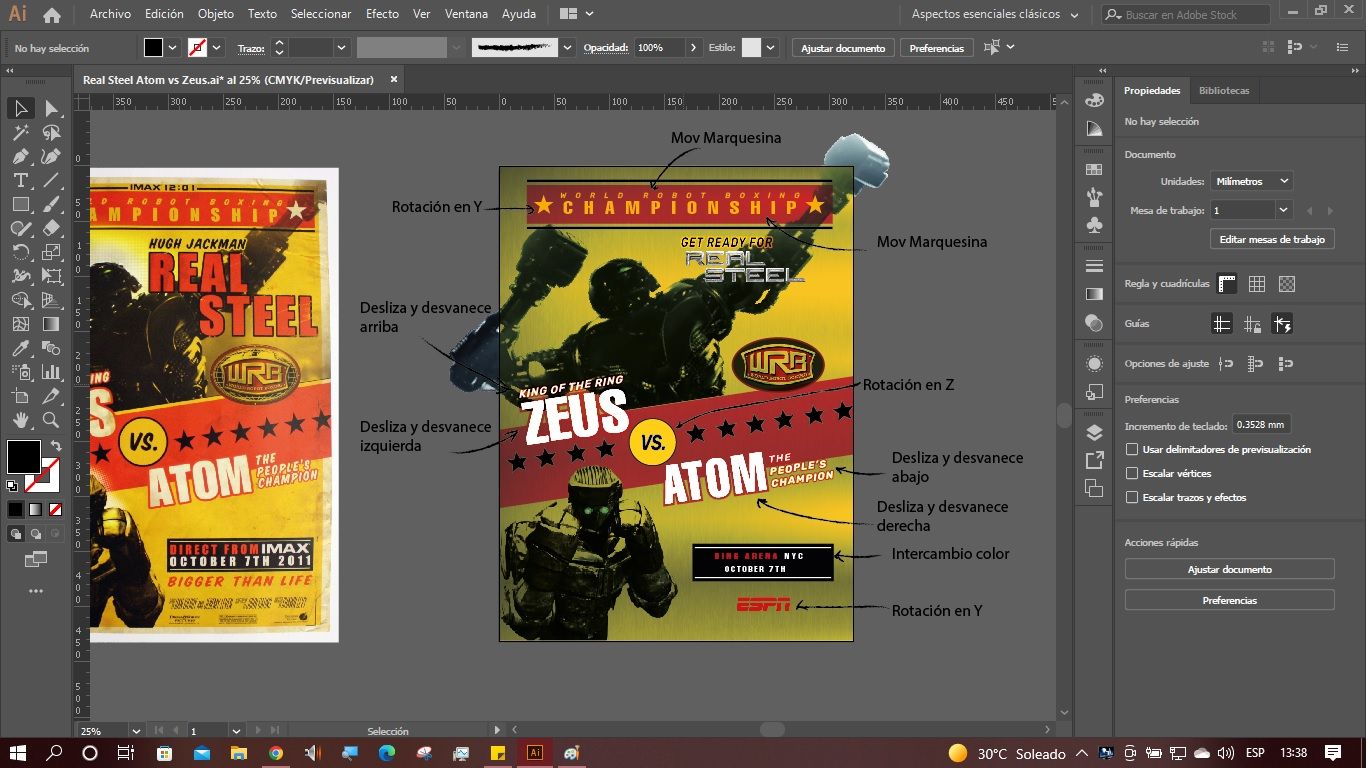Enable Escalar vértices checkbox
1368x768 pixels.
click(1132, 474)
